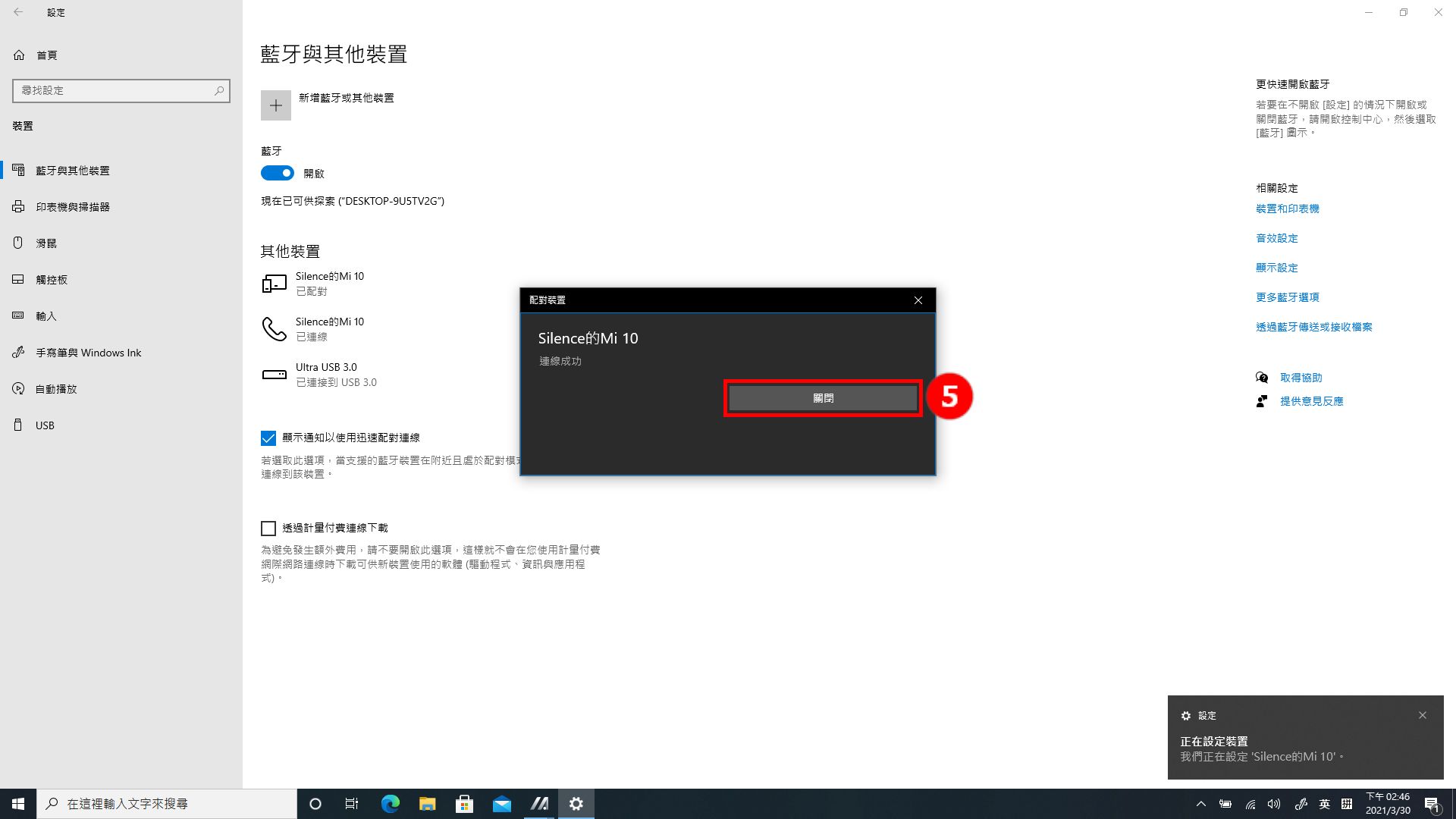Viewport: 1456px width, 819px height.
Task: Open USB settings page
Action: click(121, 425)
